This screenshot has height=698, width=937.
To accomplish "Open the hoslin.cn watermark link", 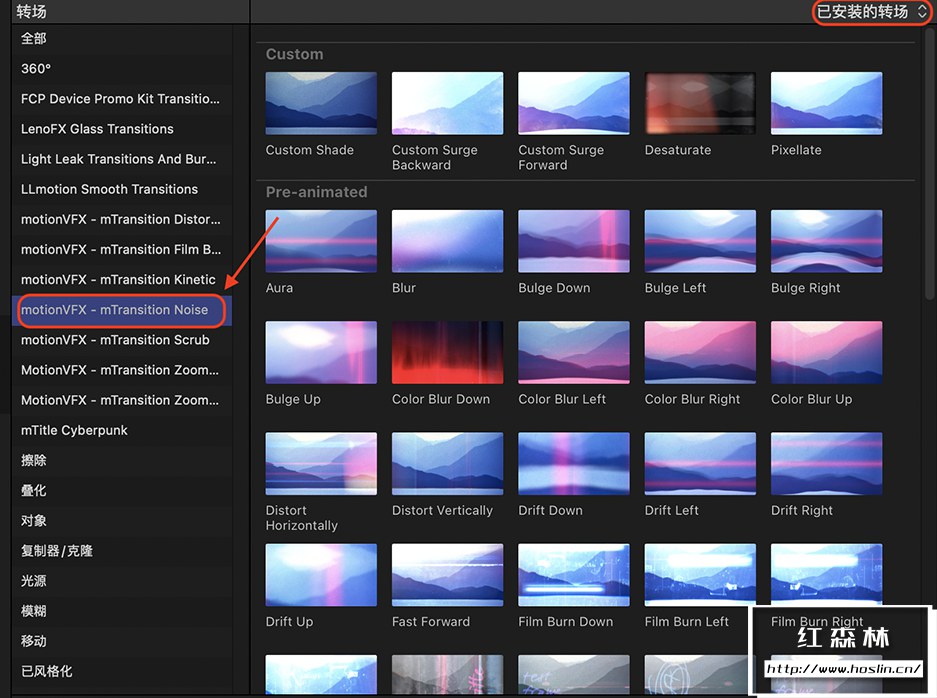I will point(843,669).
